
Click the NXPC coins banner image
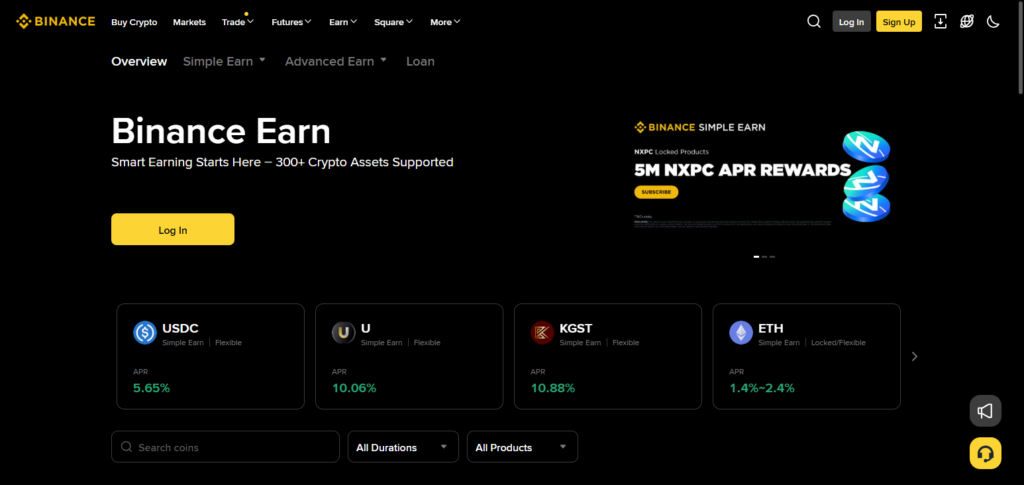866,177
